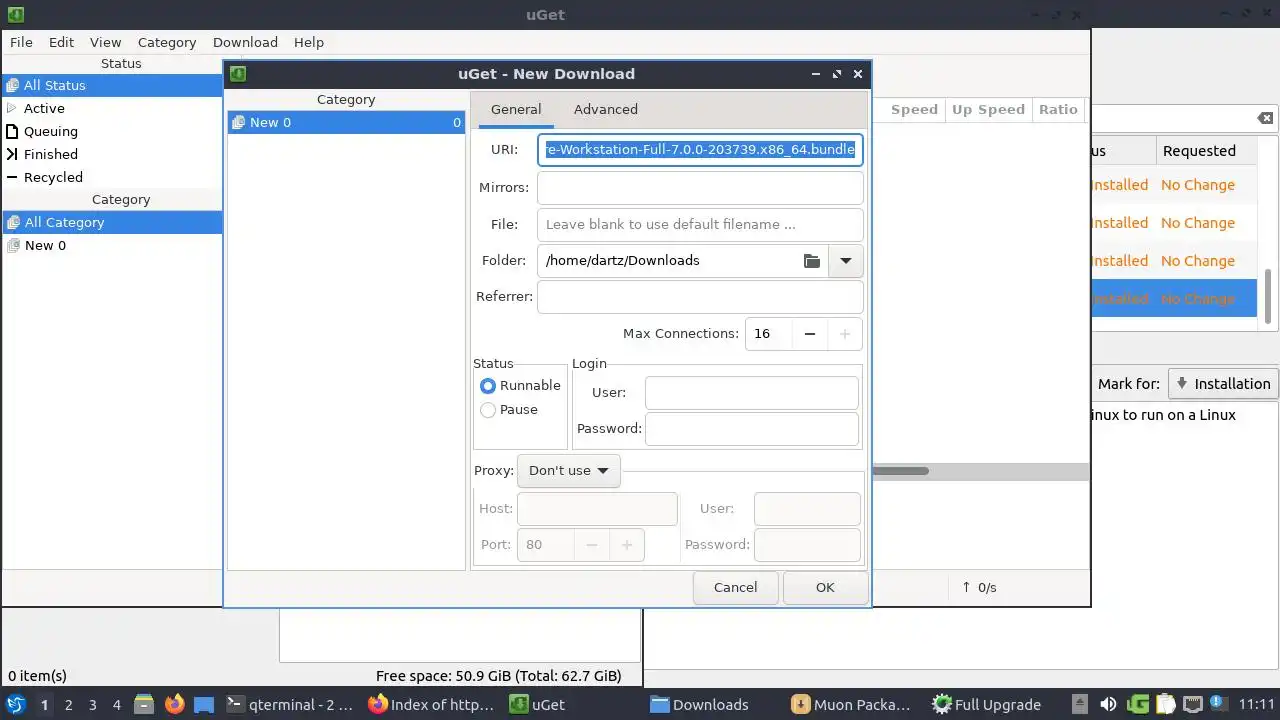Click the Max Connections value field
Image resolution: width=1280 pixels, height=720 pixels.
click(768, 333)
